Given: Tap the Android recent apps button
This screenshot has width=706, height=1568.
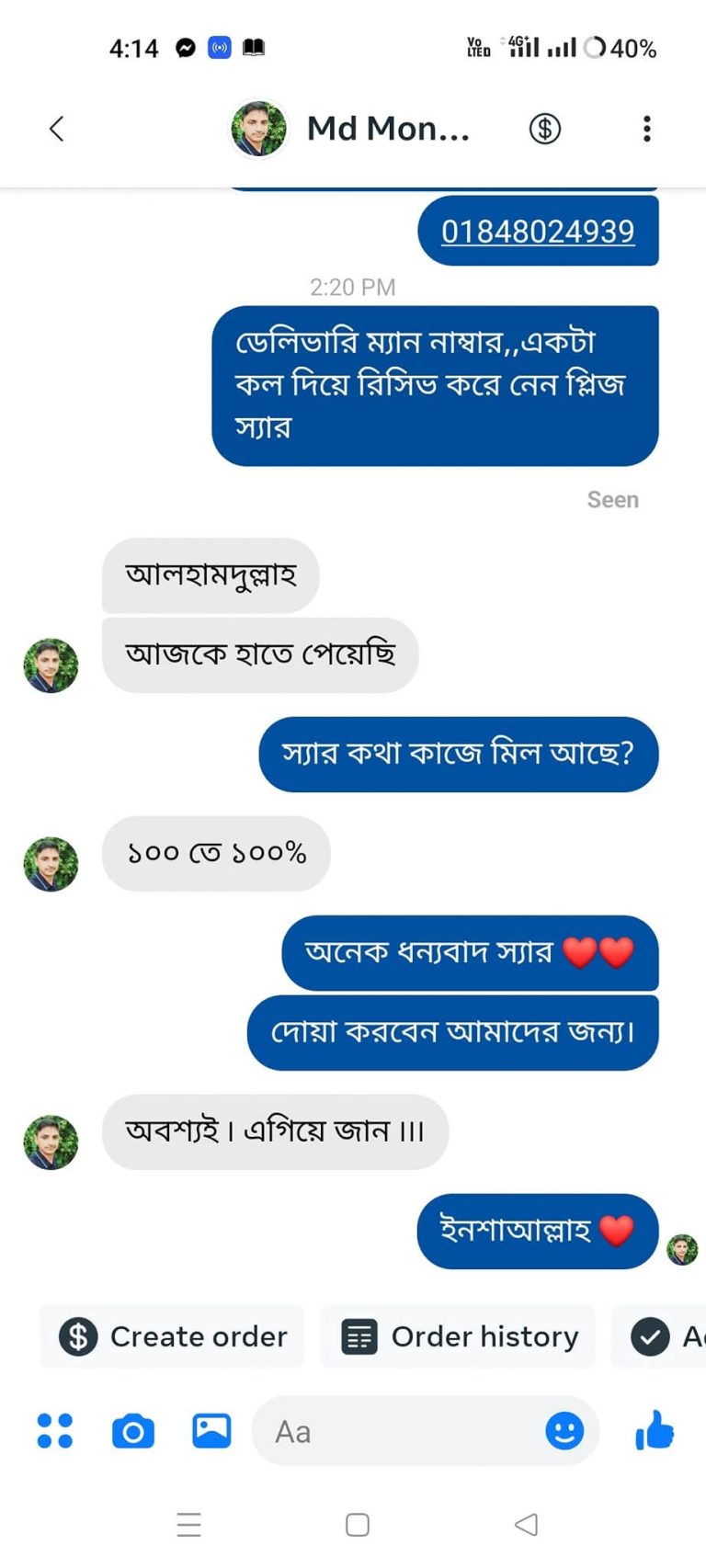Looking at the screenshot, I should pyautogui.click(x=188, y=1525).
